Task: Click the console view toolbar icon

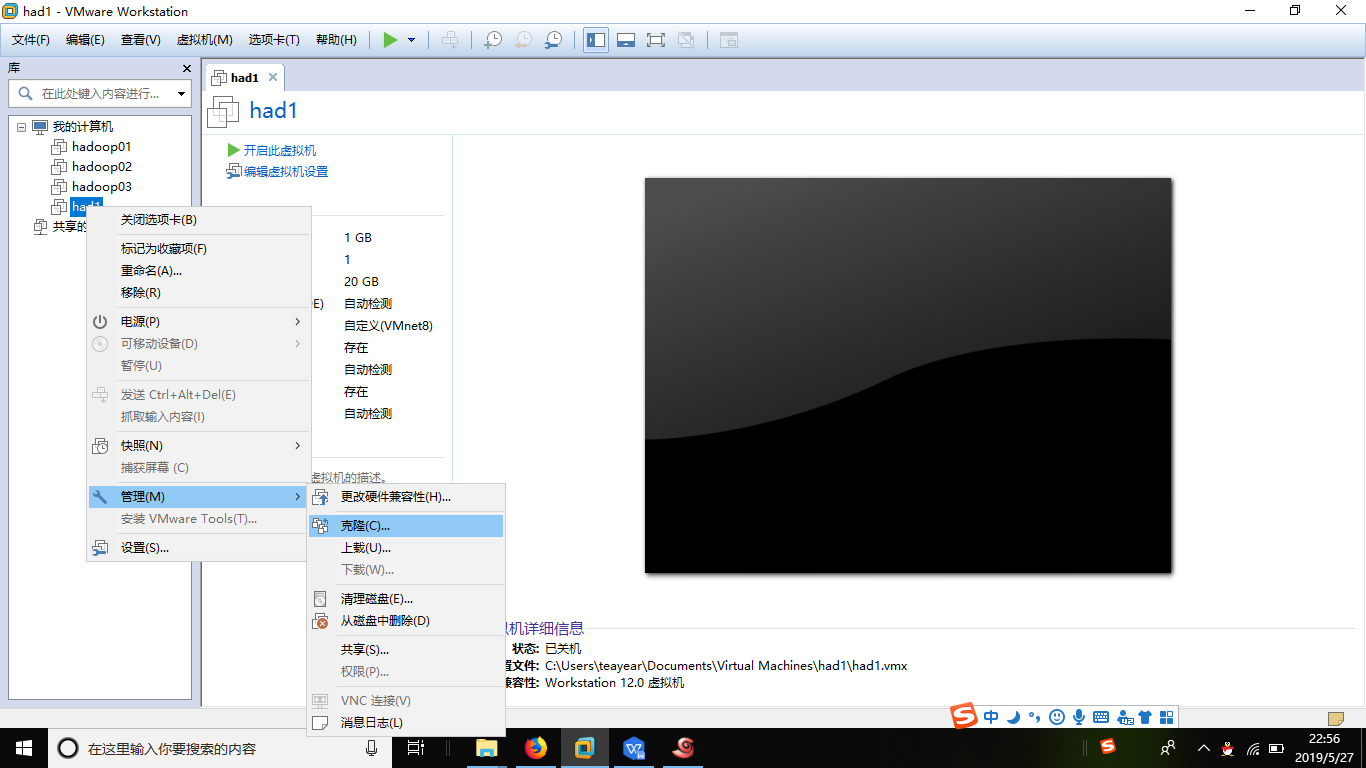Action: point(729,40)
